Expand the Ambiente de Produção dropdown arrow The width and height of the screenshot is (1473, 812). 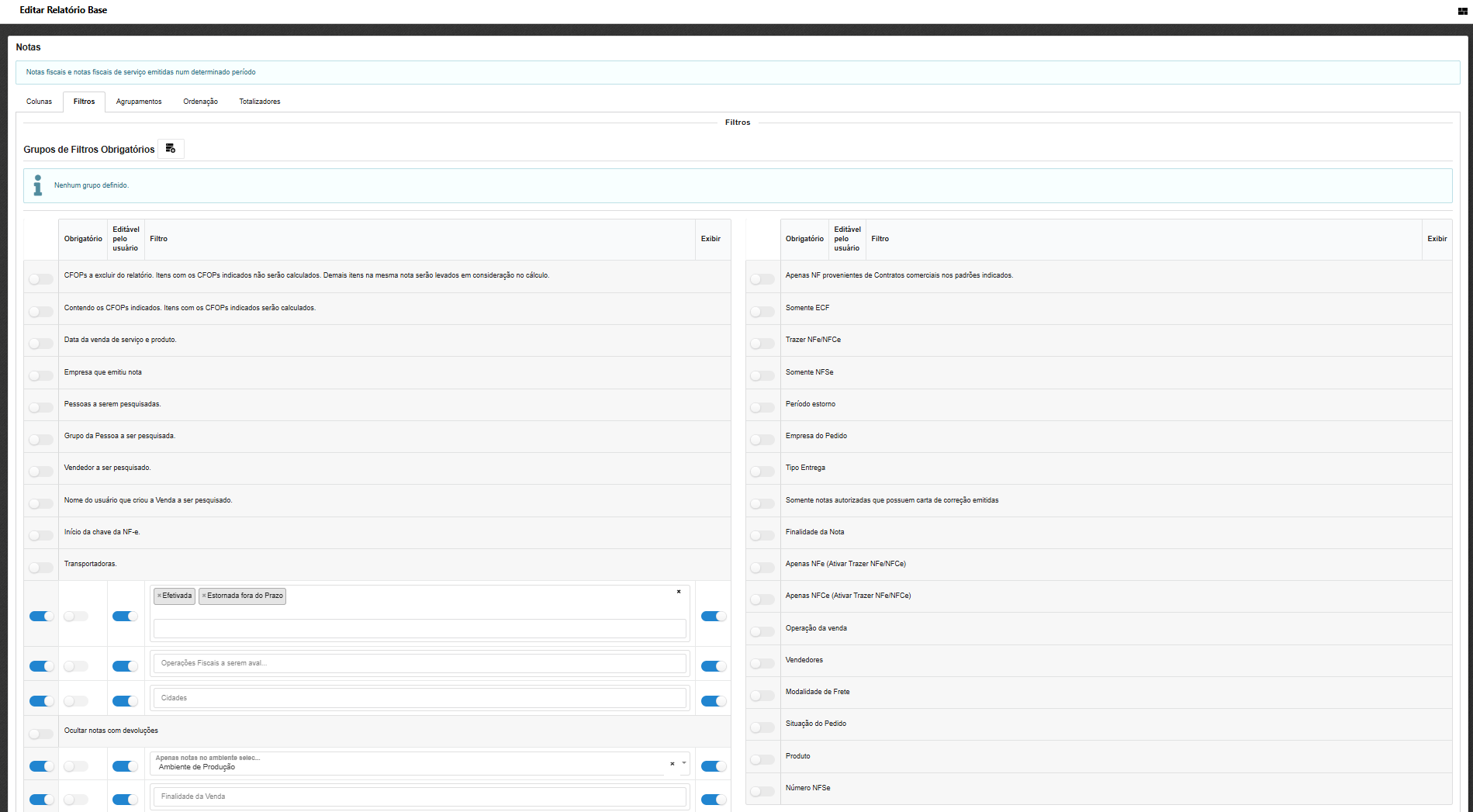coord(684,763)
